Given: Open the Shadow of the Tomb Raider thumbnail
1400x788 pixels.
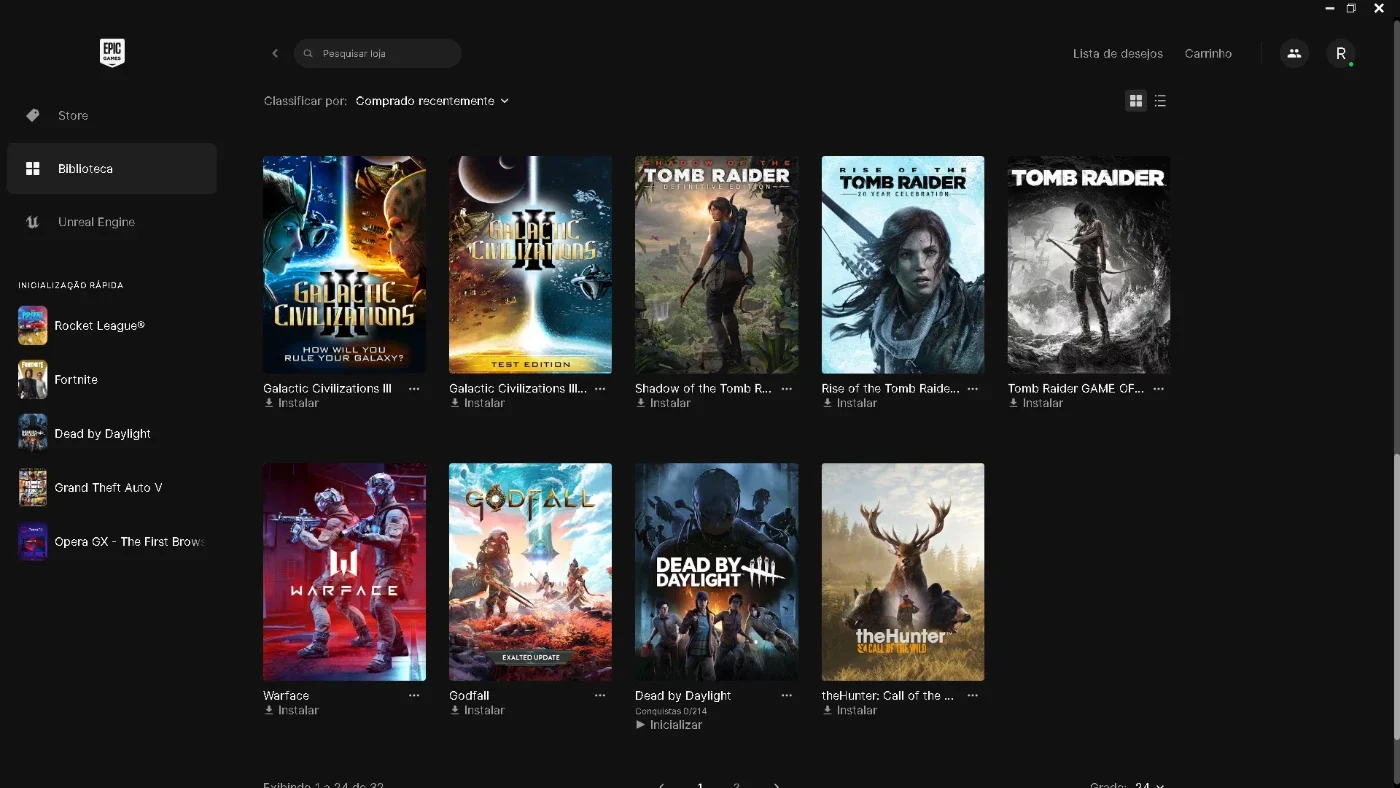Looking at the screenshot, I should (x=717, y=265).
